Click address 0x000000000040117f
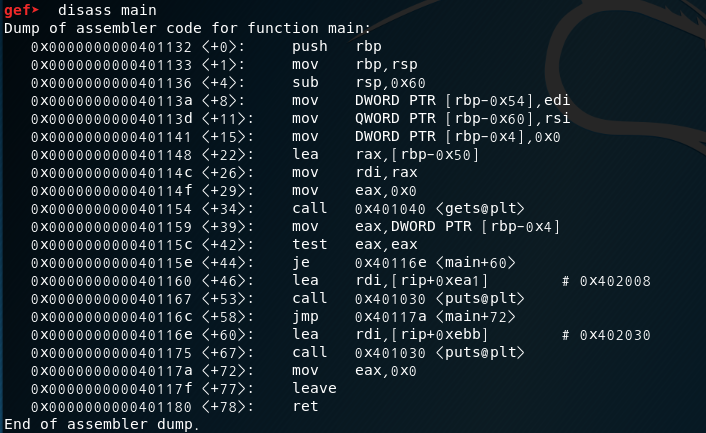The image size is (706, 433). pos(111,389)
